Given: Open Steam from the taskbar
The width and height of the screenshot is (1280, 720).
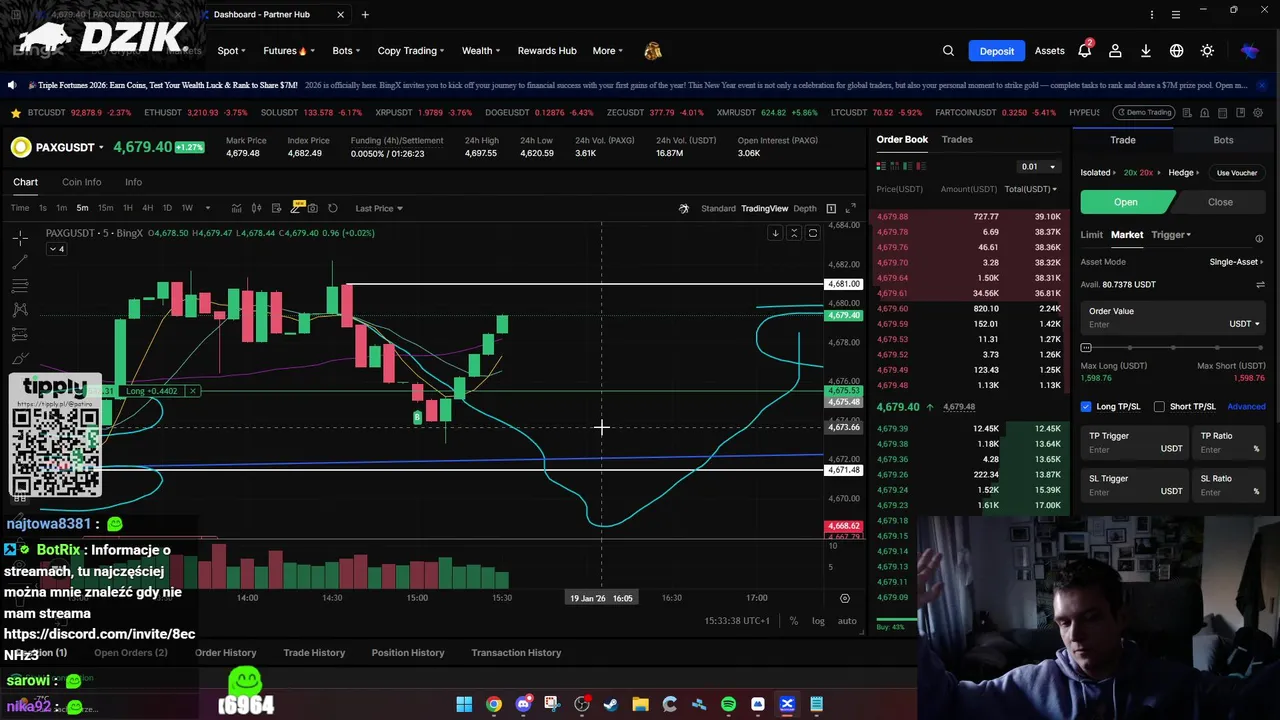Looking at the screenshot, I should 611,704.
